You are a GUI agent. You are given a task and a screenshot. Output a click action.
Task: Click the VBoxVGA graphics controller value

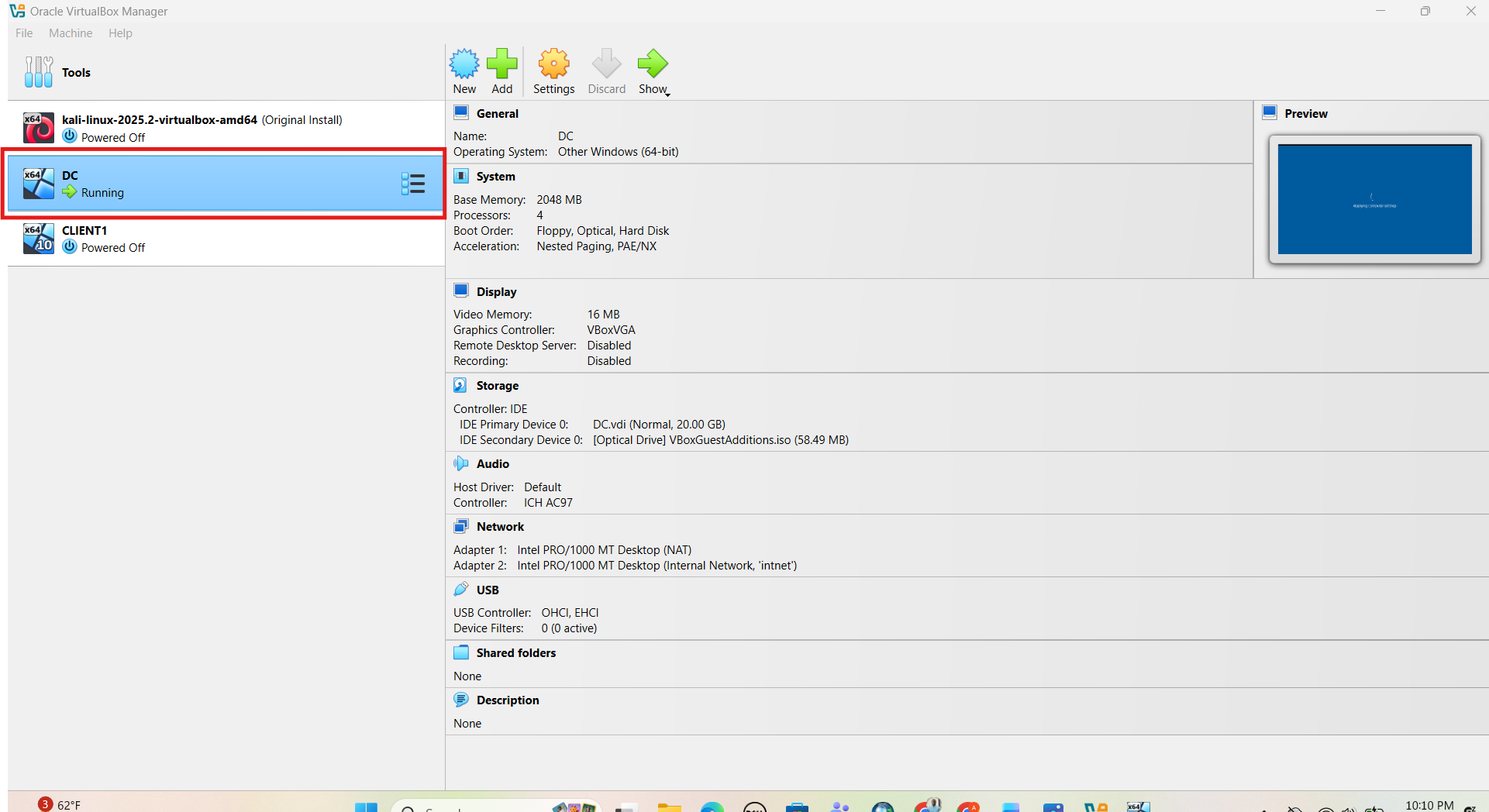611,330
